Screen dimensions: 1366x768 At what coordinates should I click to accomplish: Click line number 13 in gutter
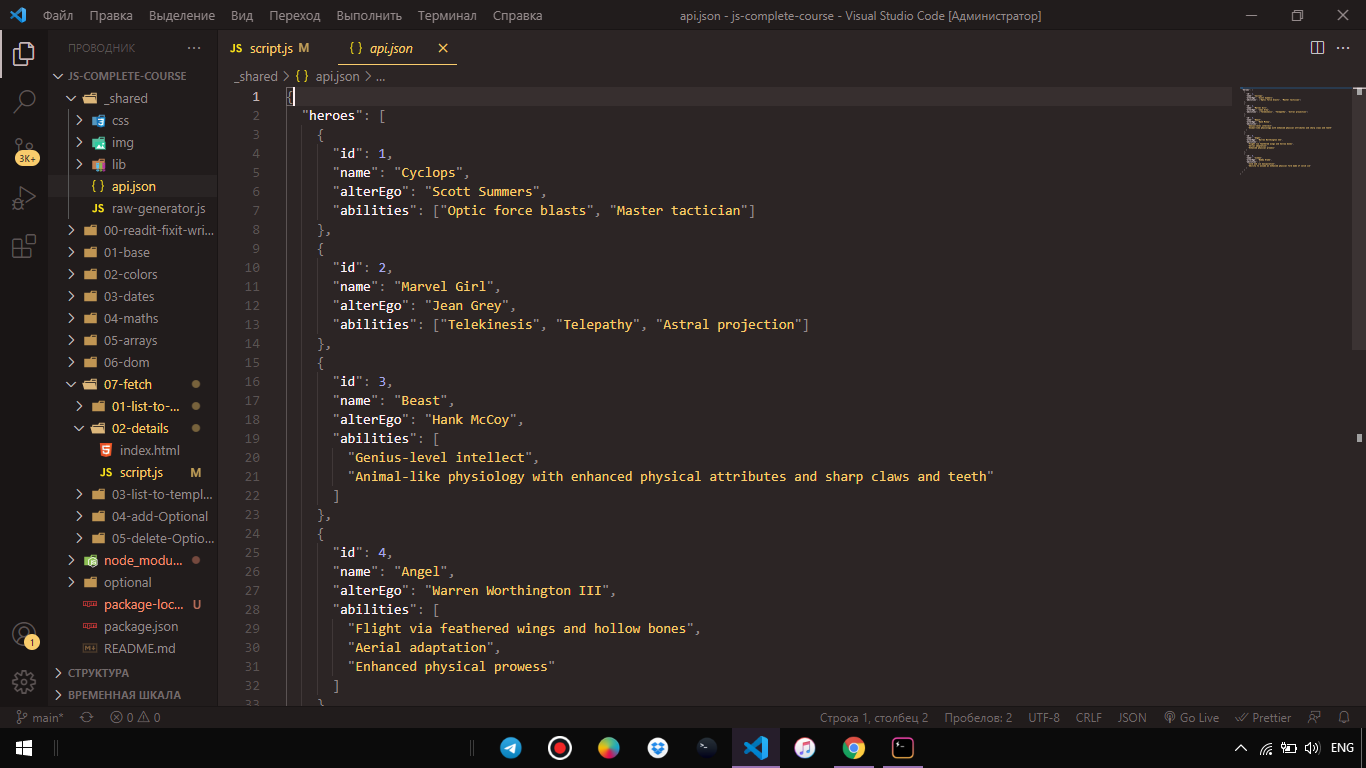pos(252,324)
